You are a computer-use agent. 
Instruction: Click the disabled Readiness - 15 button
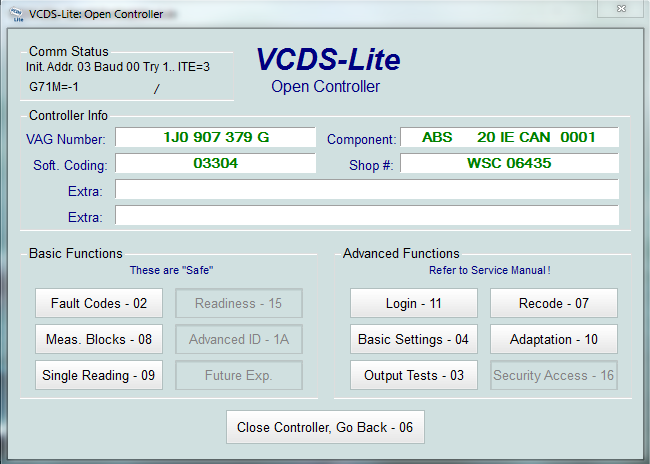(x=239, y=303)
